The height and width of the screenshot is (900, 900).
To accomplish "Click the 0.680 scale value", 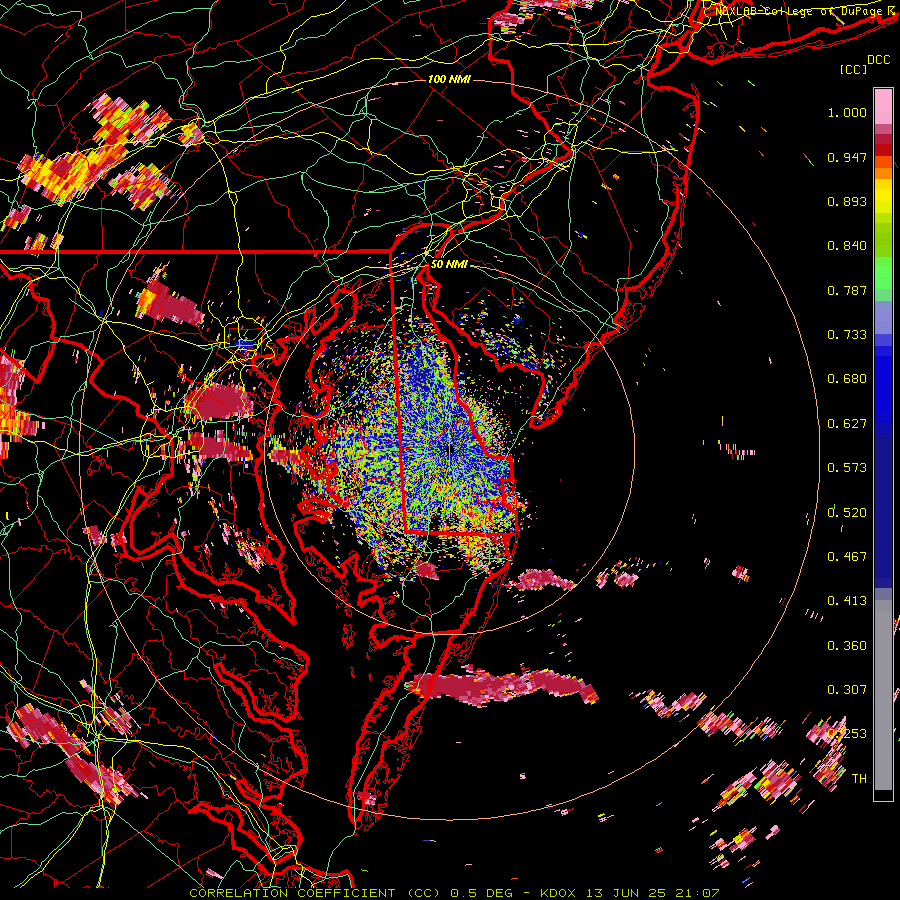I will (x=847, y=379).
